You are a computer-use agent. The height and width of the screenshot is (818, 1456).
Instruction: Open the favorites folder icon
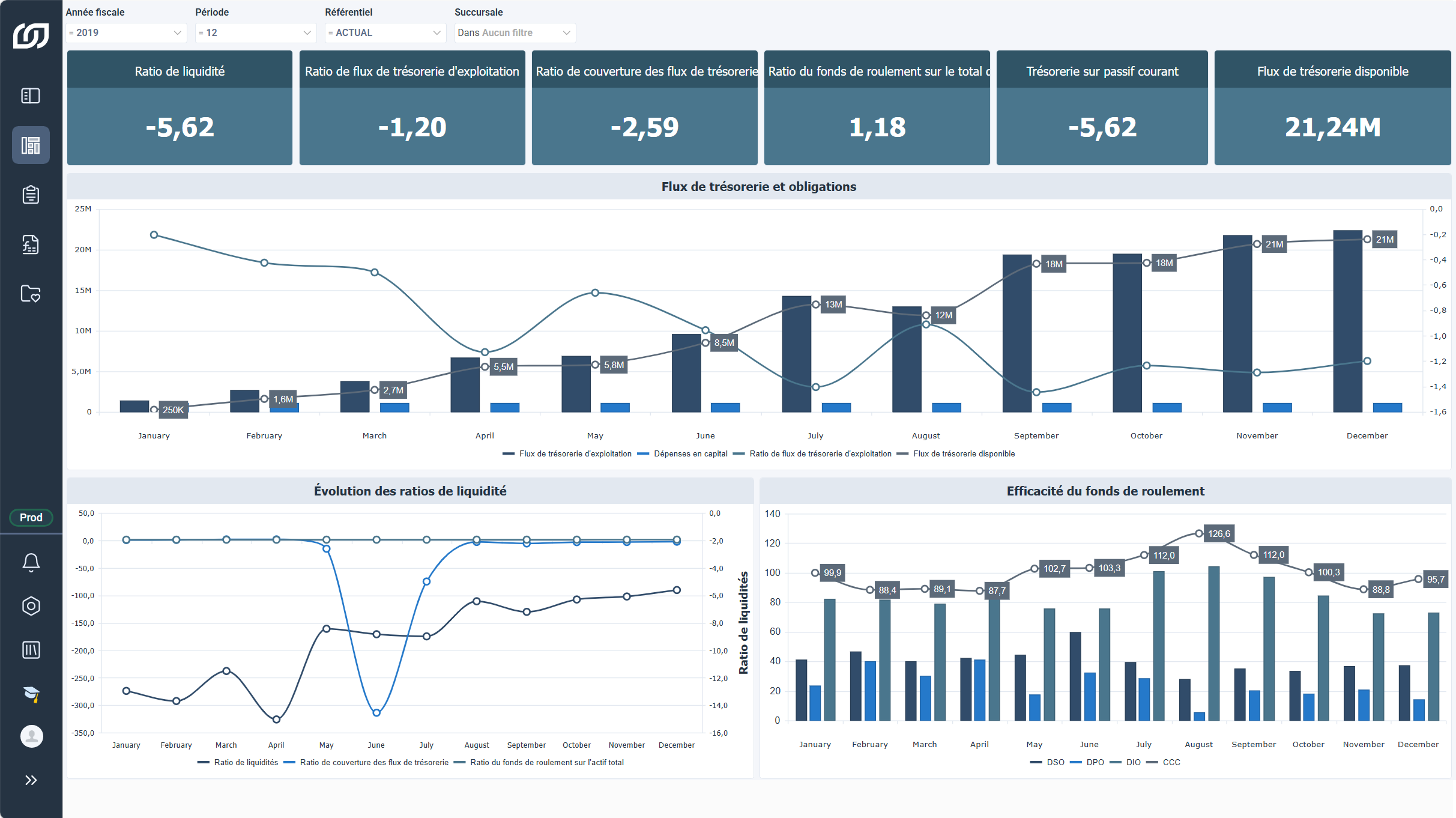(31, 294)
